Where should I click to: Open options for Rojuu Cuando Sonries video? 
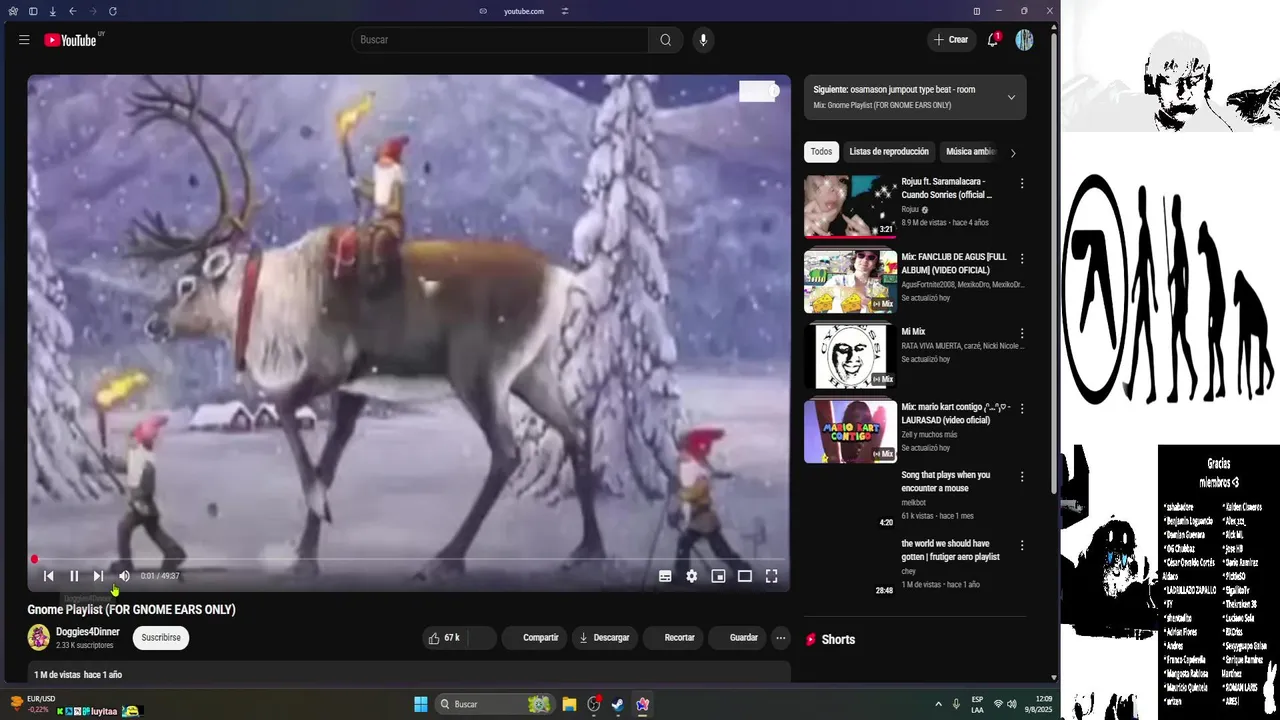[1022, 184]
